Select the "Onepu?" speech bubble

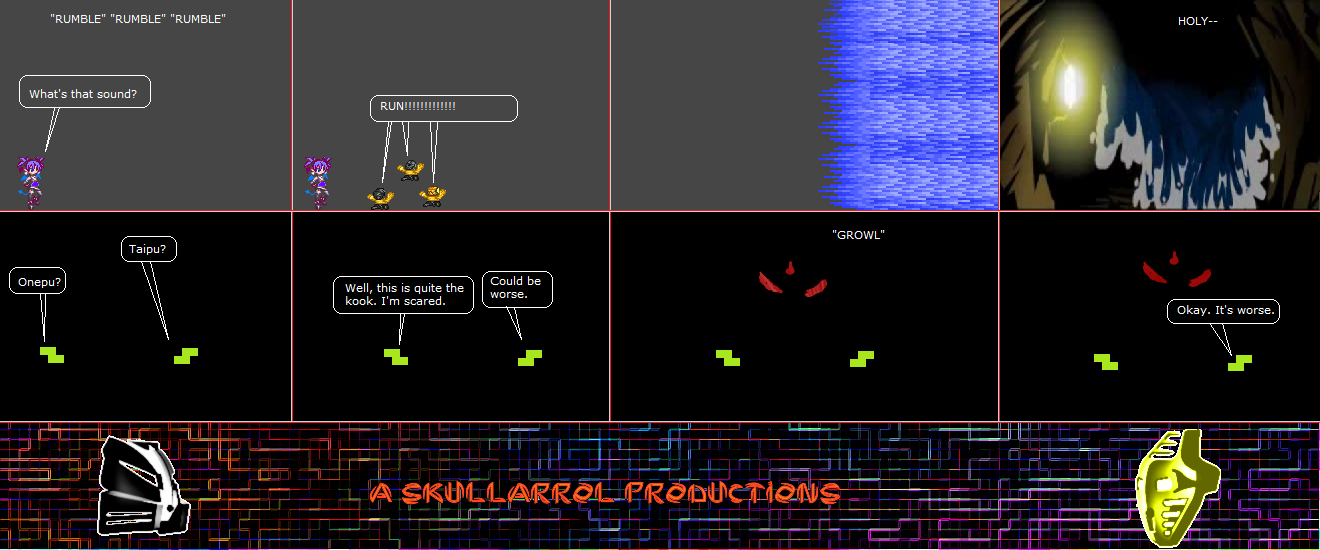click(39, 281)
